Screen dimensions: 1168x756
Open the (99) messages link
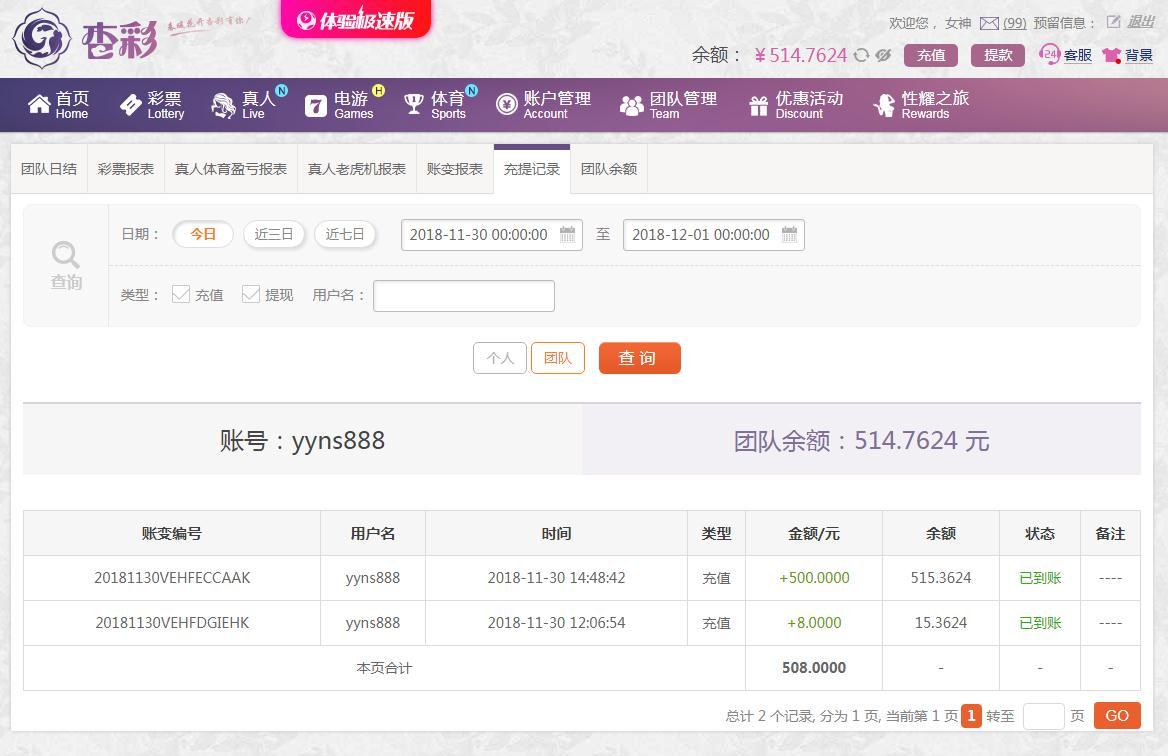(1014, 23)
